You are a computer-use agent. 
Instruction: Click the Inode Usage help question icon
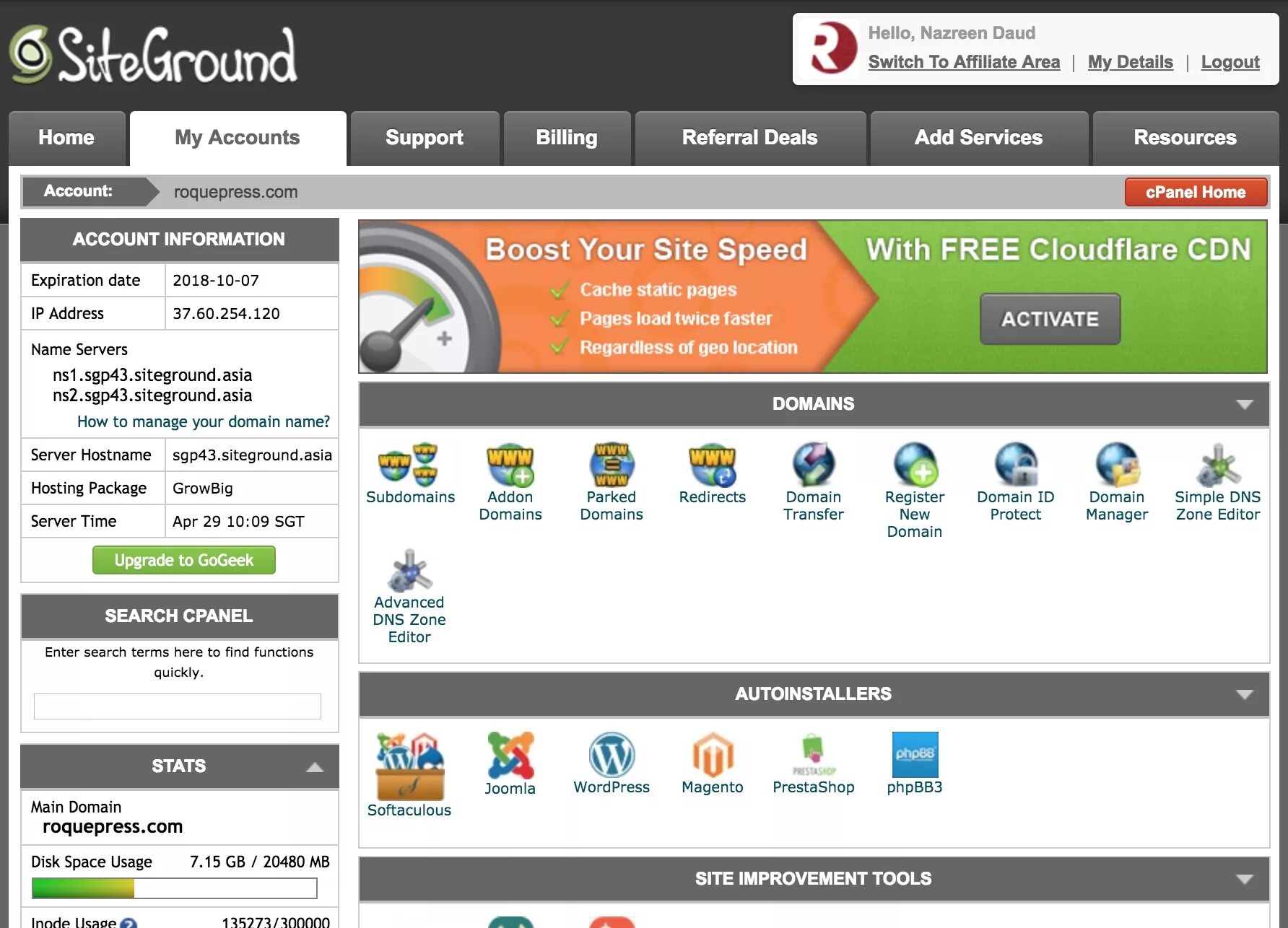click(129, 922)
